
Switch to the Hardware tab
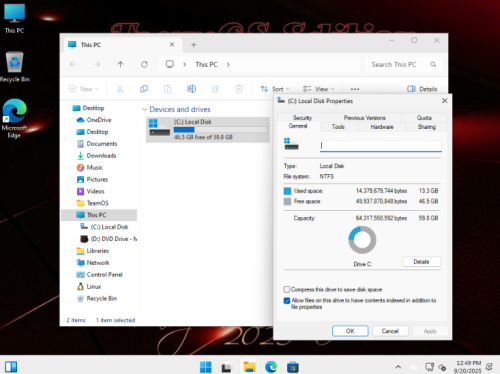tap(382, 127)
